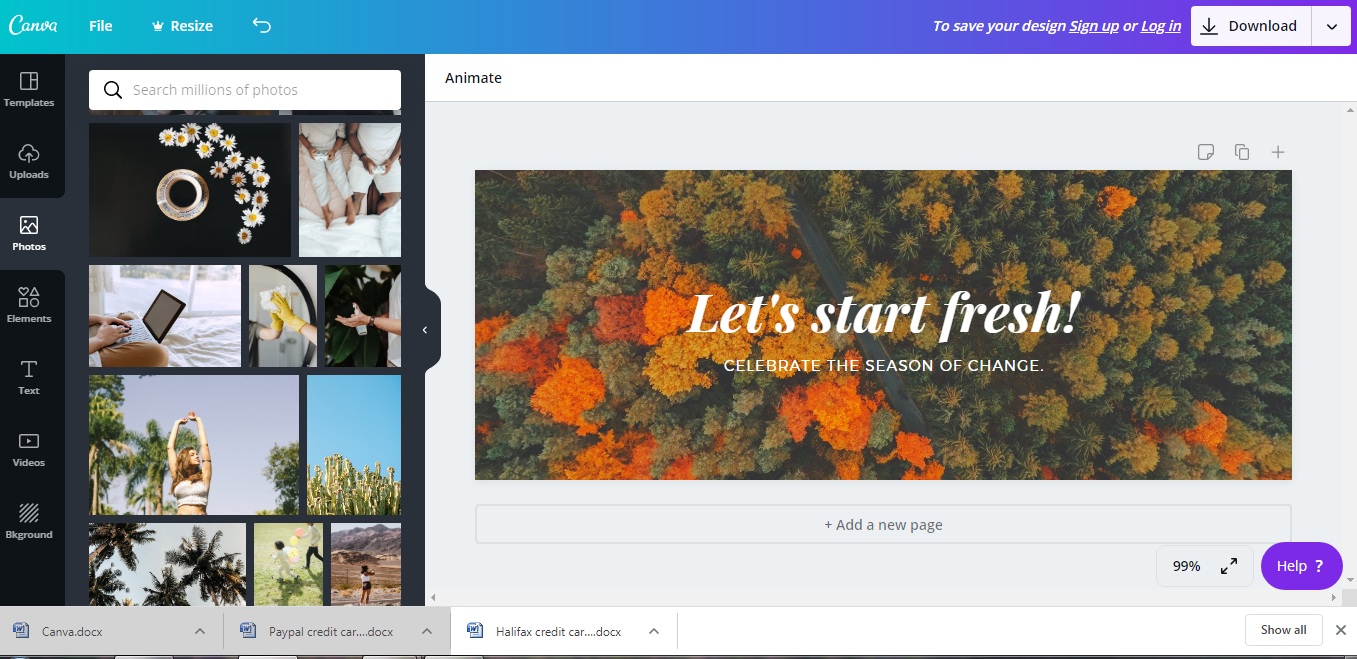
Task: Close the downloads bar
Action: pos(1341,630)
